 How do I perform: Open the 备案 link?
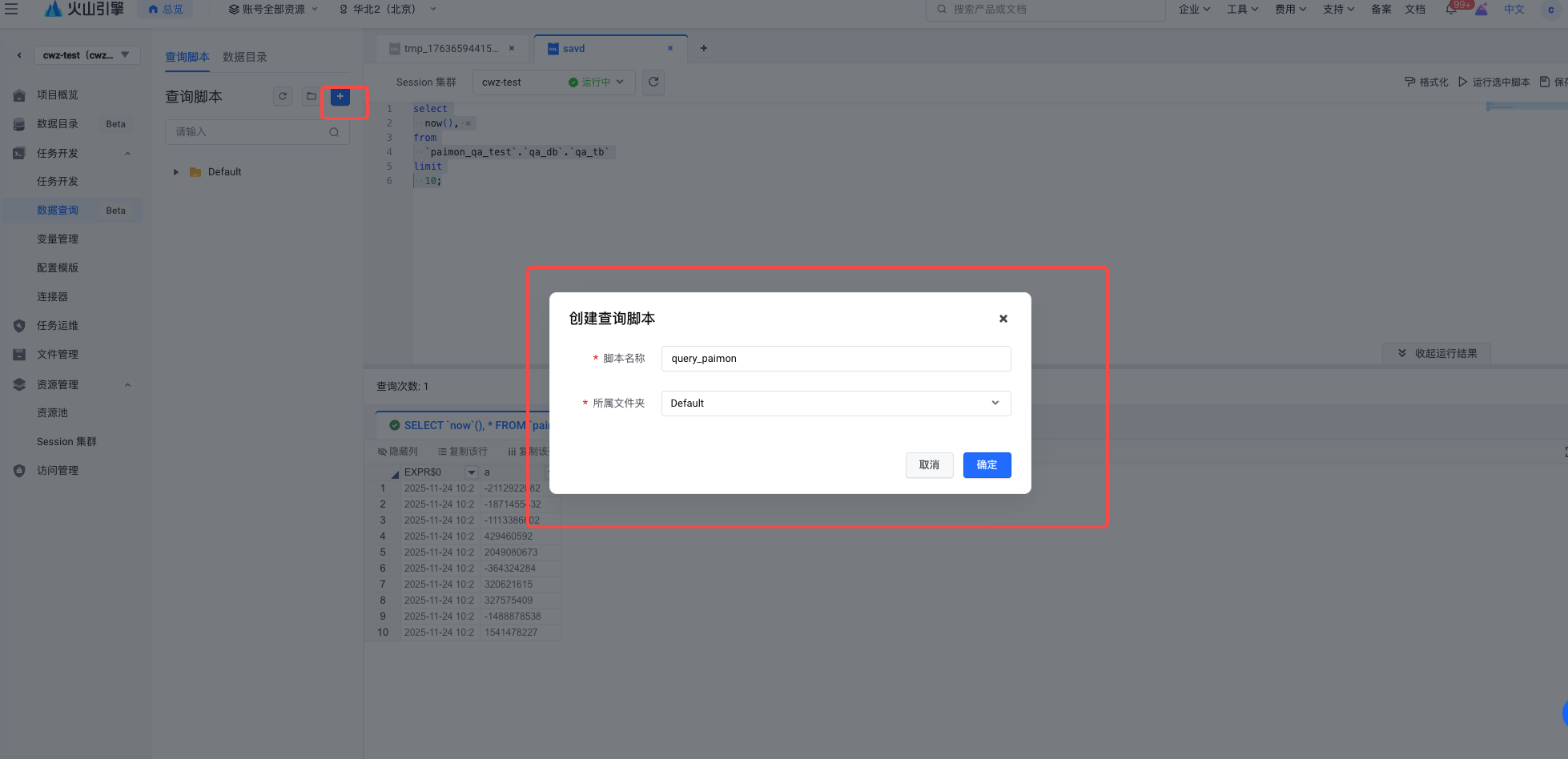pos(1381,9)
